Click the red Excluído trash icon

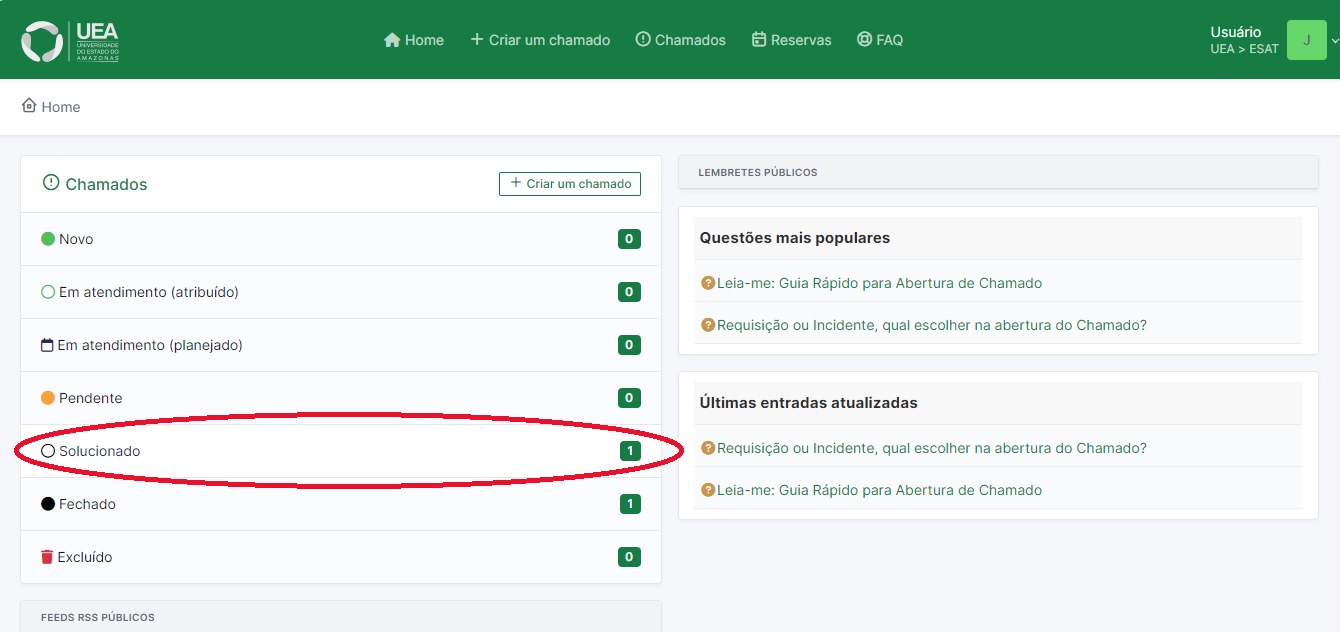pyautogui.click(x=47, y=557)
